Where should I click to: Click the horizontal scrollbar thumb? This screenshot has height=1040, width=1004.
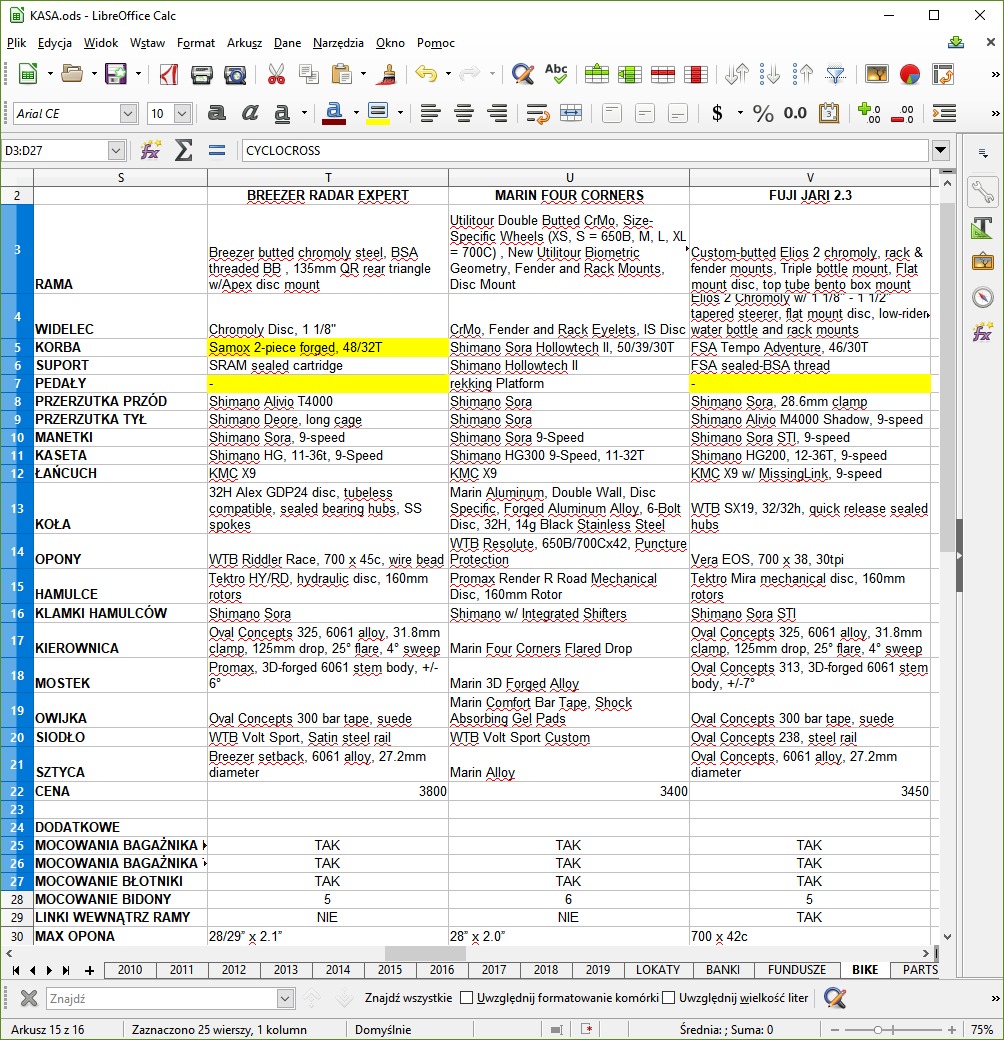[425, 953]
